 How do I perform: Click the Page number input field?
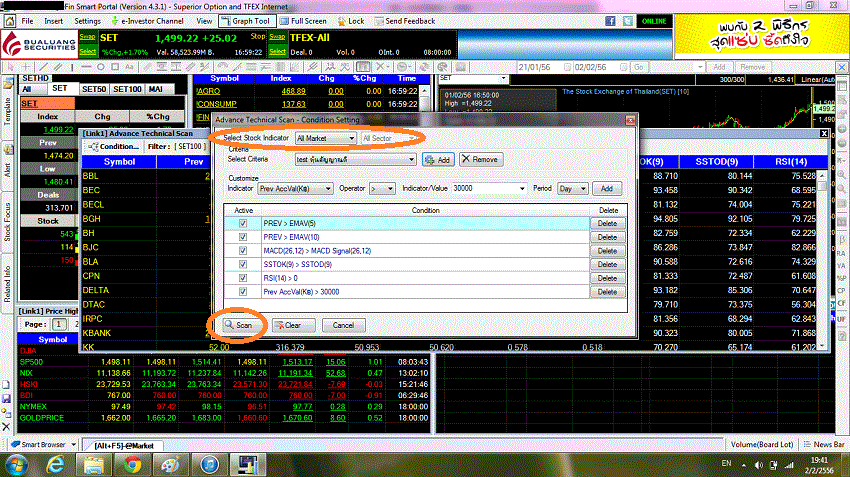point(59,324)
